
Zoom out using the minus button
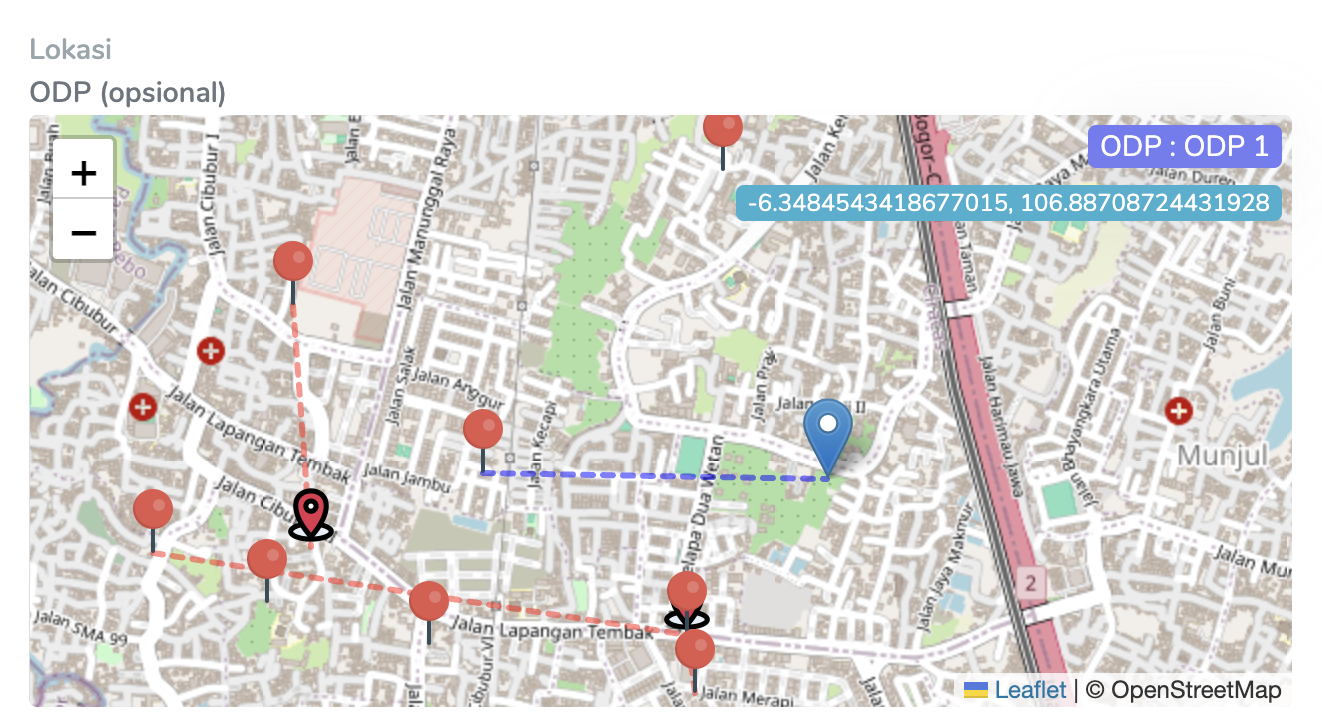[x=84, y=231]
